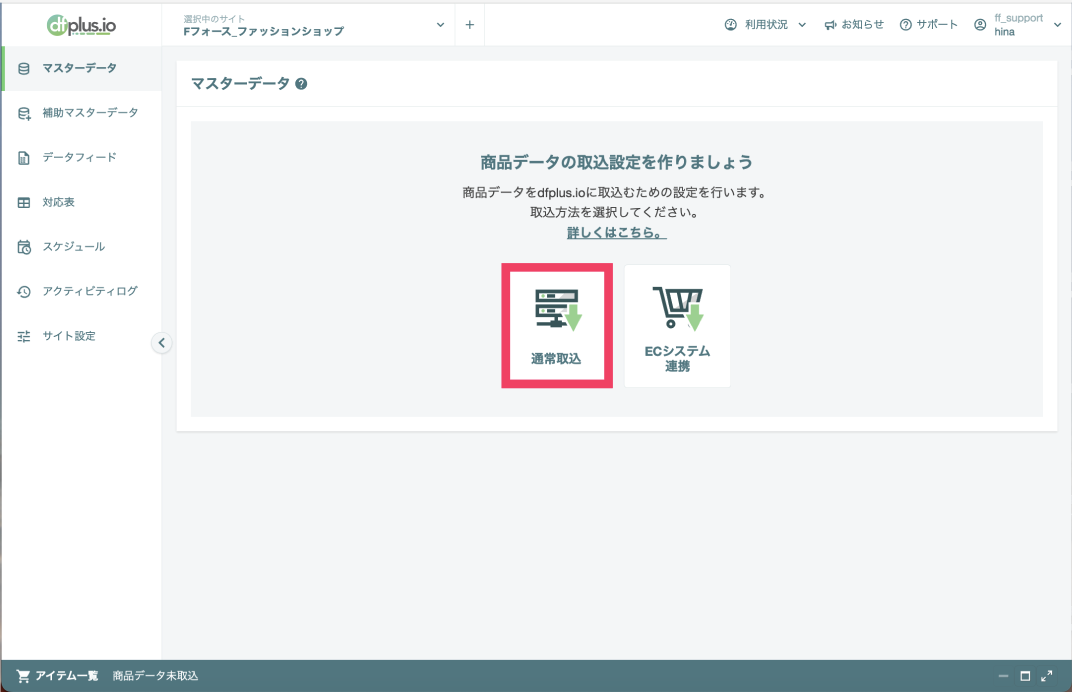Click the サポート question circle icon
1072x692 pixels.
point(906,25)
